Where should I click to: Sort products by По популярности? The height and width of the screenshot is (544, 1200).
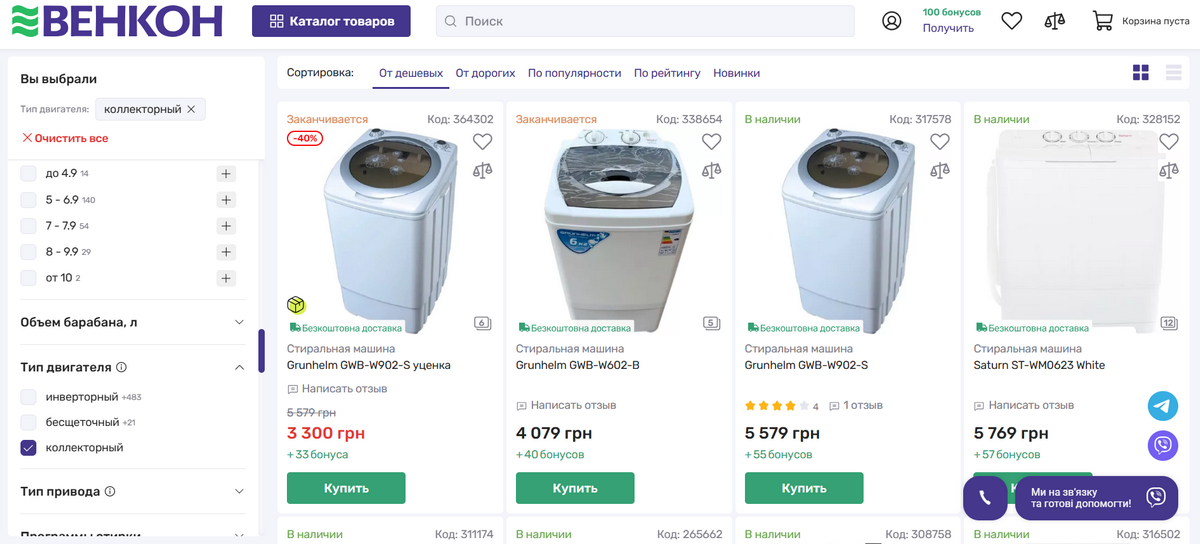tap(574, 73)
